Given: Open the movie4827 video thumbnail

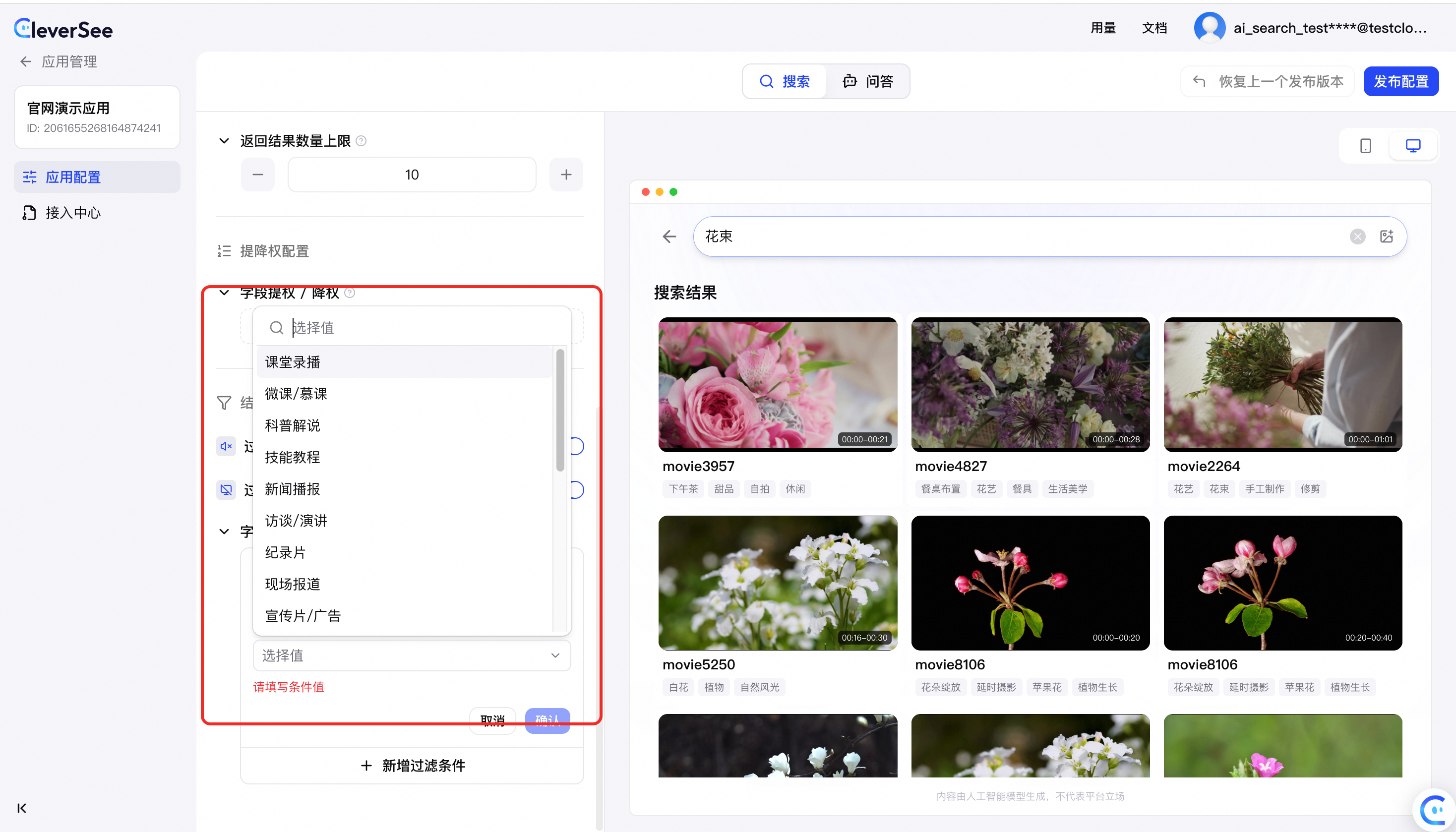Looking at the screenshot, I should 1030,384.
